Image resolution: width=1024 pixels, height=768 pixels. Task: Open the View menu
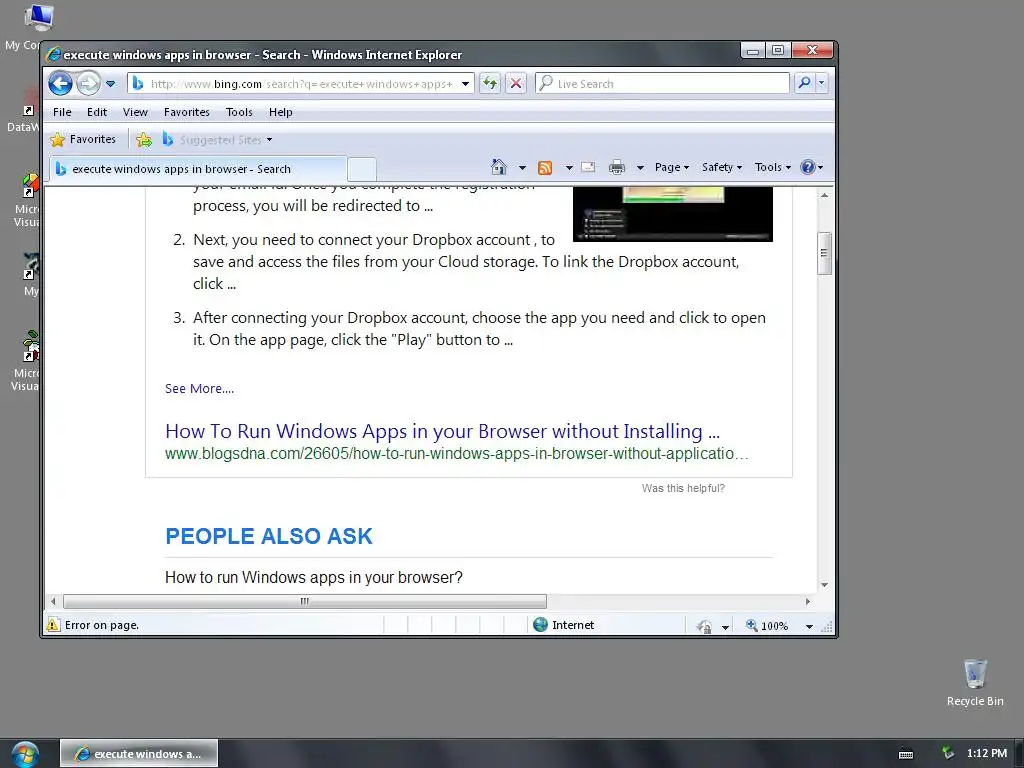(x=135, y=112)
